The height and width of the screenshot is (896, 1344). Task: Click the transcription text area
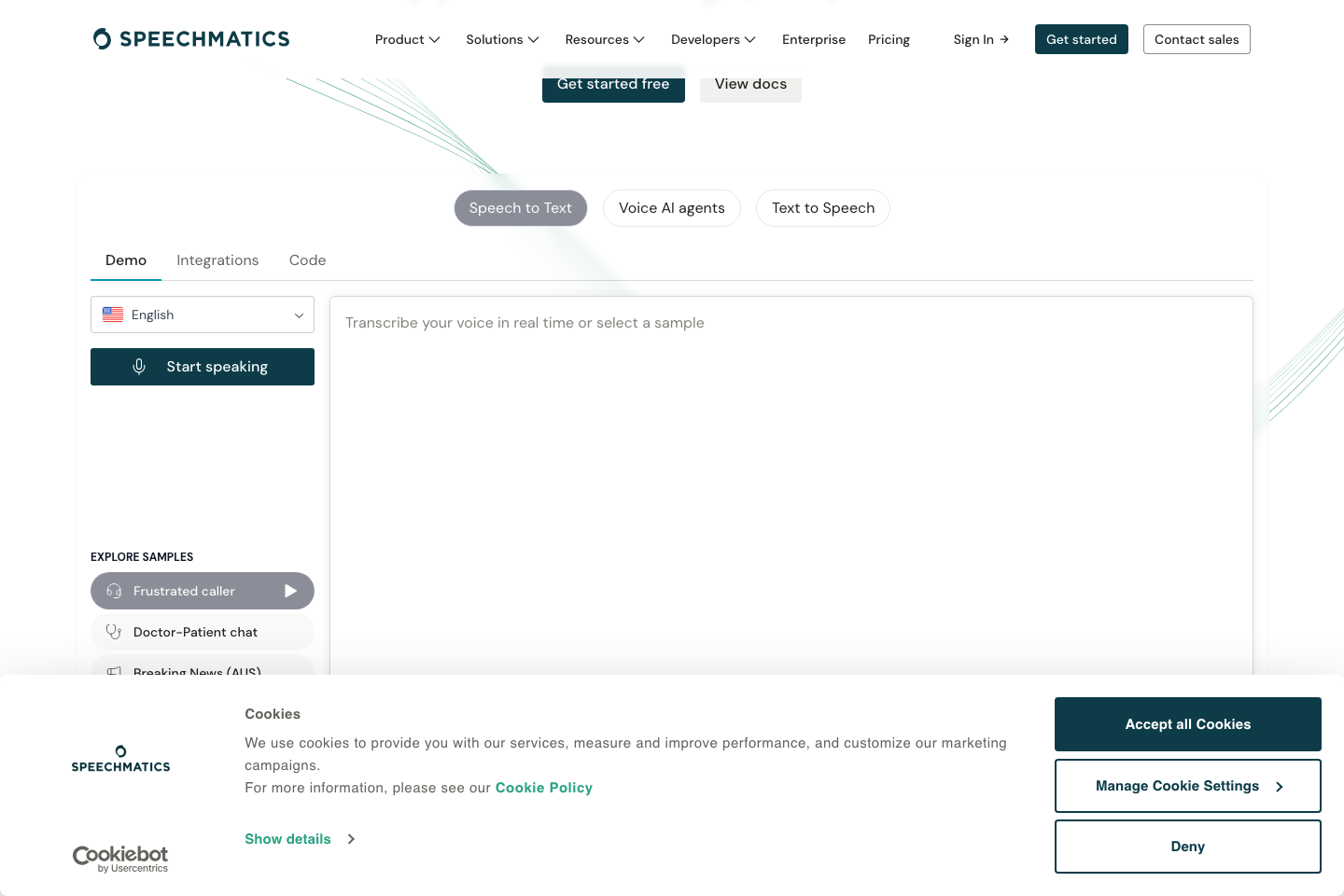[x=791, y=467]
